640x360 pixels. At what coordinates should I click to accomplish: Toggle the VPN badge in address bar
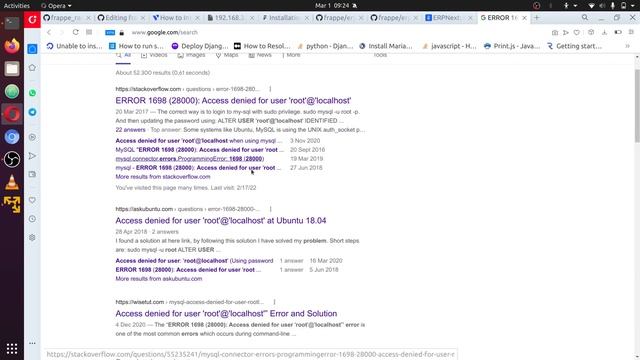[x=110, y=33]
